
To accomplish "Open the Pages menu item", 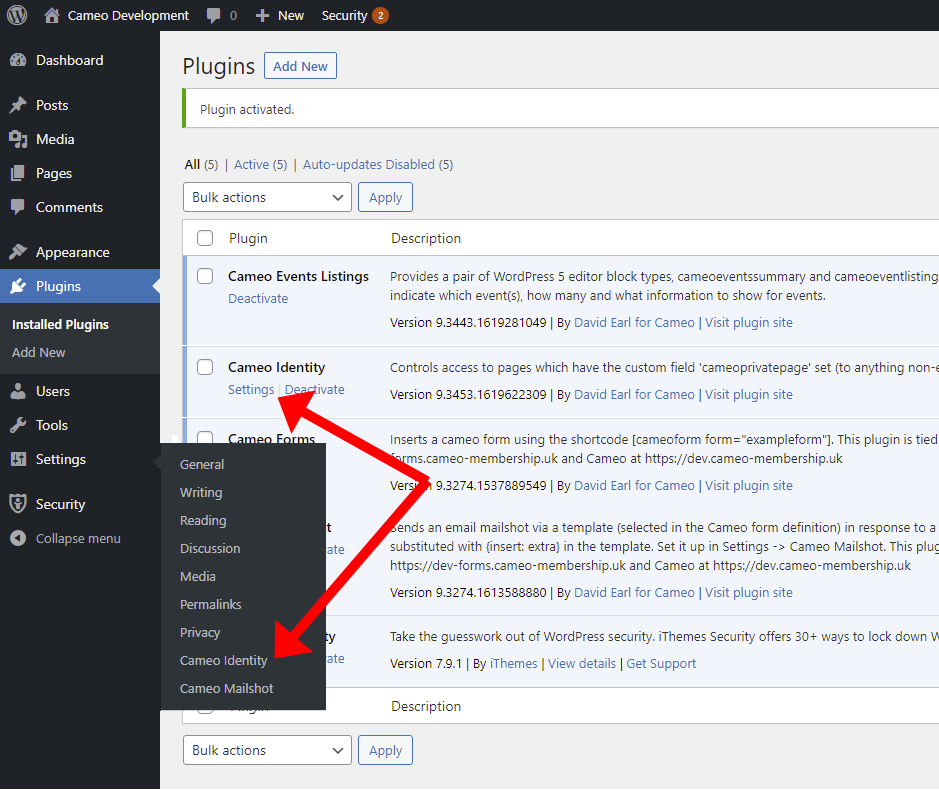I will [54, 174].
